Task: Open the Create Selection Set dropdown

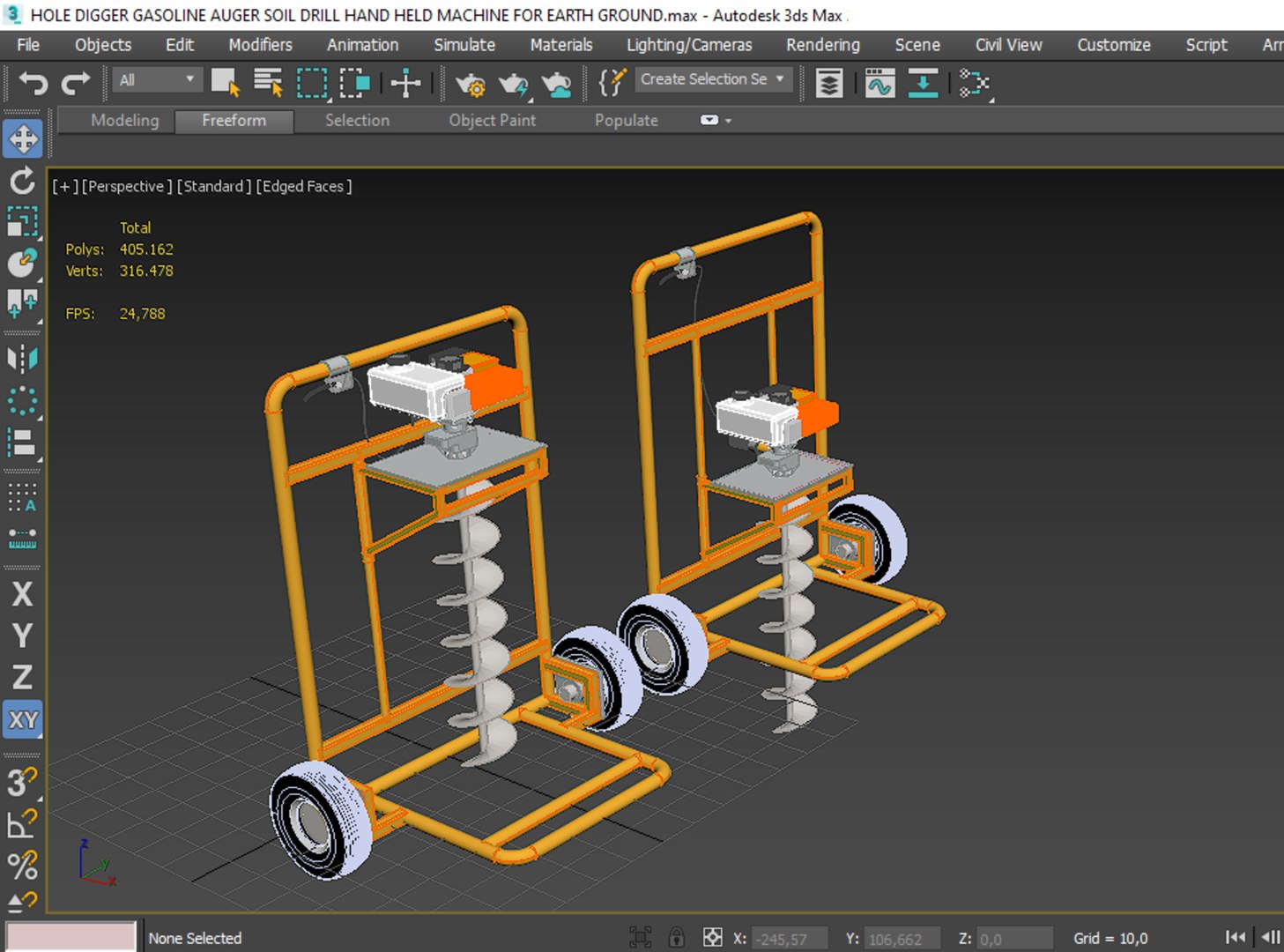Action: [x=712, y=79]
